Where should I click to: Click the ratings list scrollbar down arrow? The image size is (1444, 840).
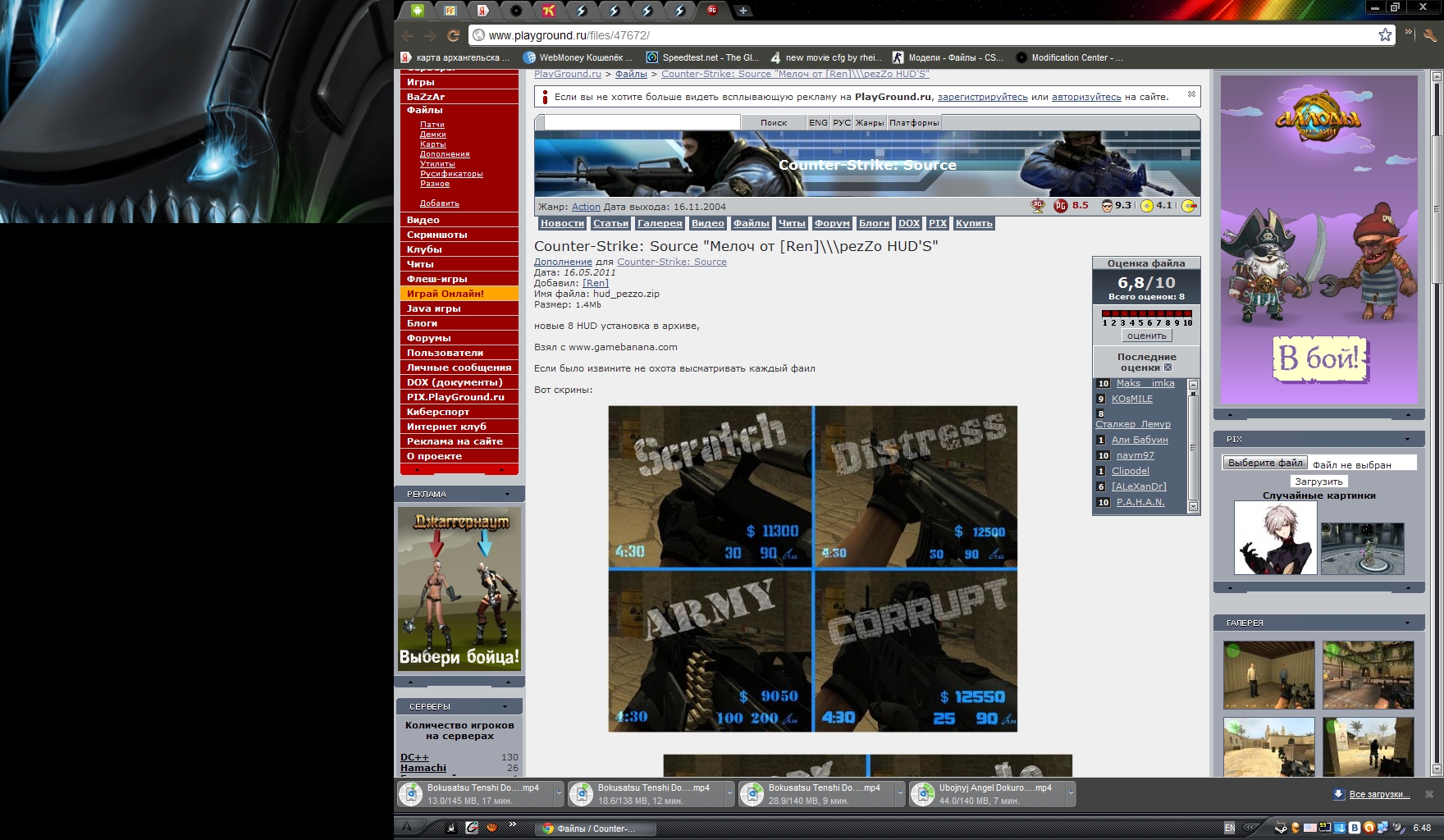[1193, 507]
